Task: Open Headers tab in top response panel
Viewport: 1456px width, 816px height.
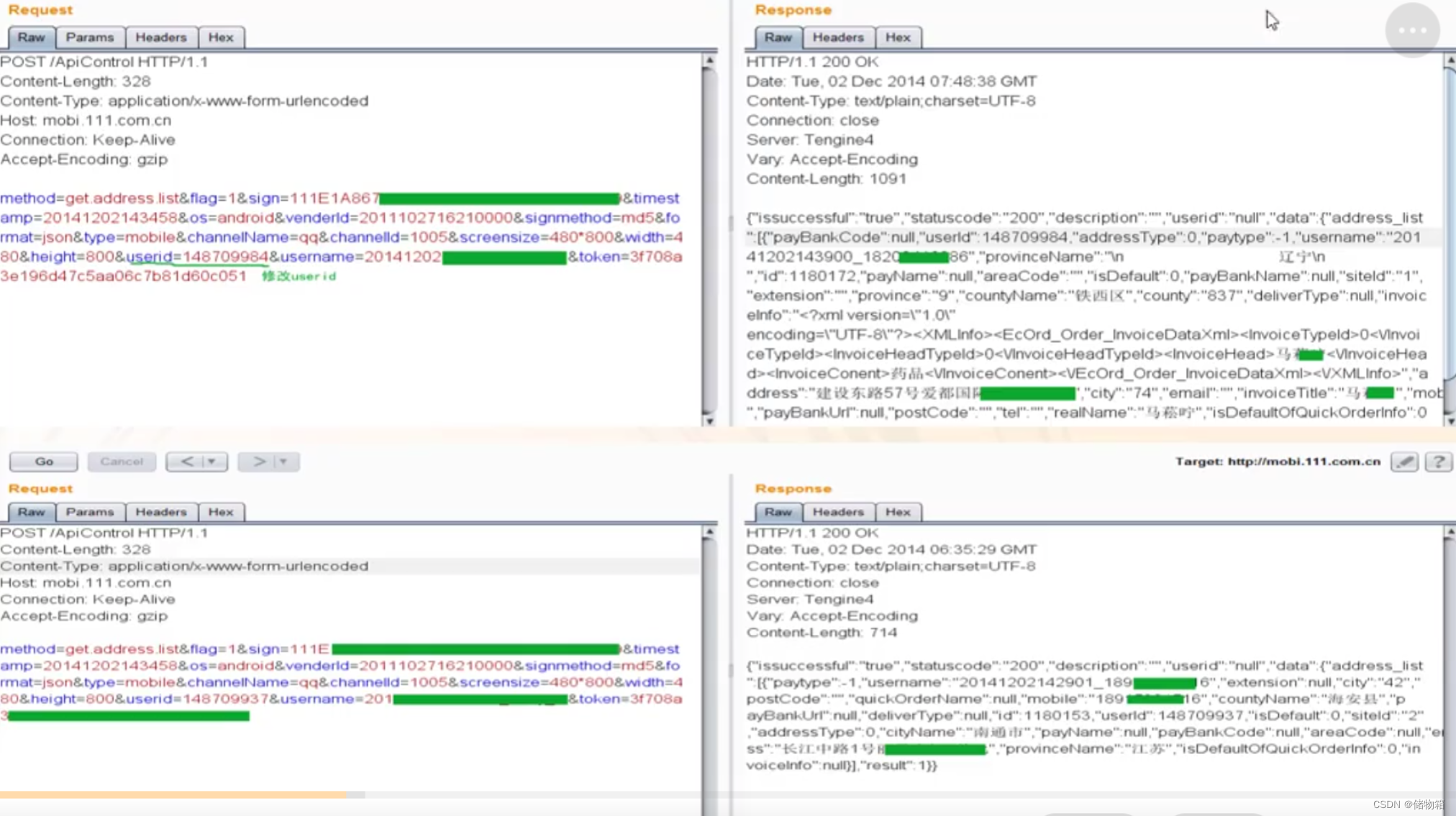Action: (837, 37)
